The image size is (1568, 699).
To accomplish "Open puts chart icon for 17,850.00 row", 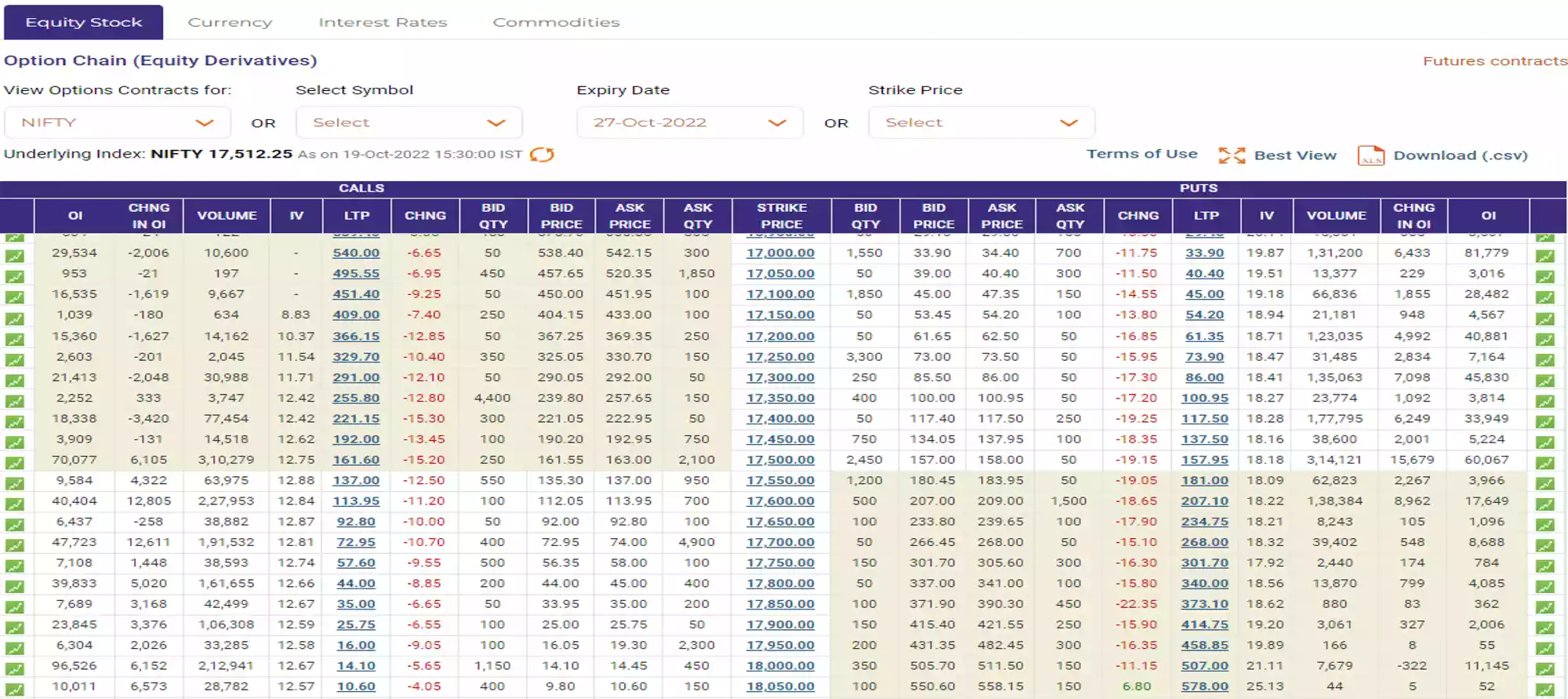I will point(1545,607).
